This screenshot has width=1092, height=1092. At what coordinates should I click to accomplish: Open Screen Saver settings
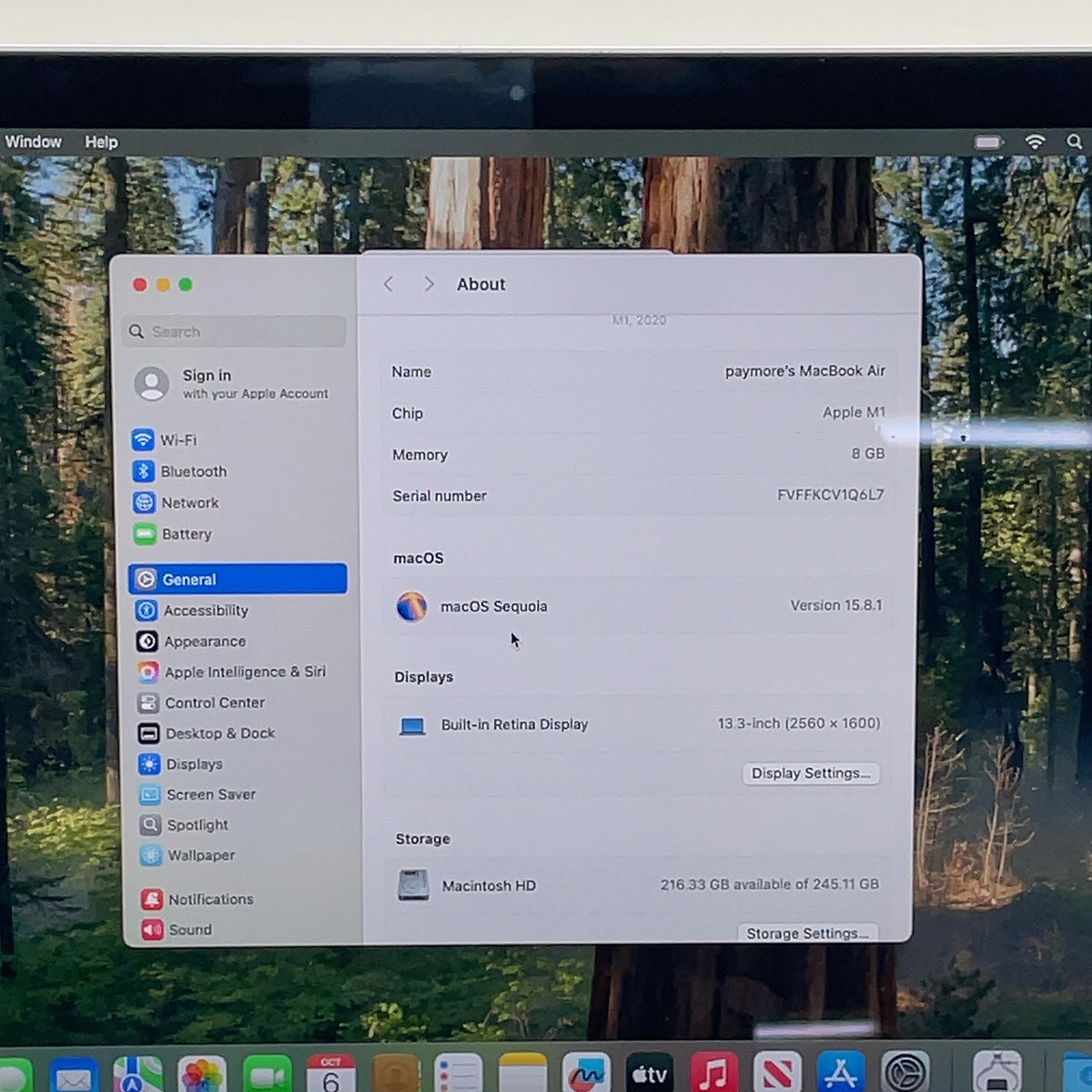[x=197, y=794]
